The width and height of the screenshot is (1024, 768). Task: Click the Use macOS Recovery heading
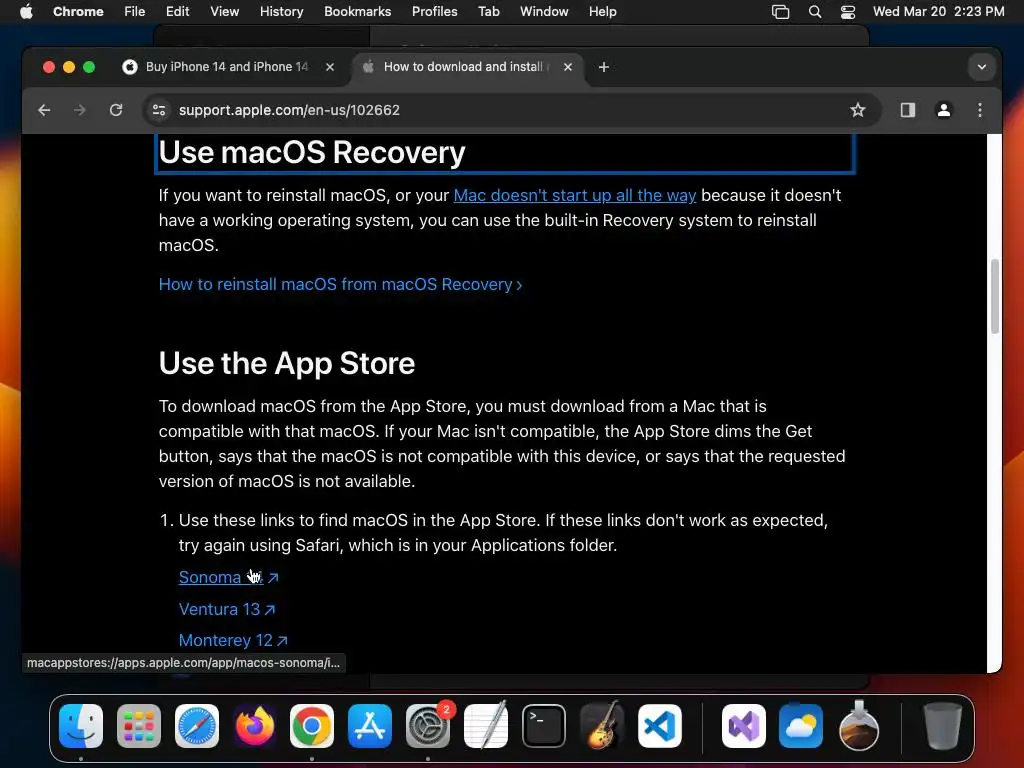[312, 153]
